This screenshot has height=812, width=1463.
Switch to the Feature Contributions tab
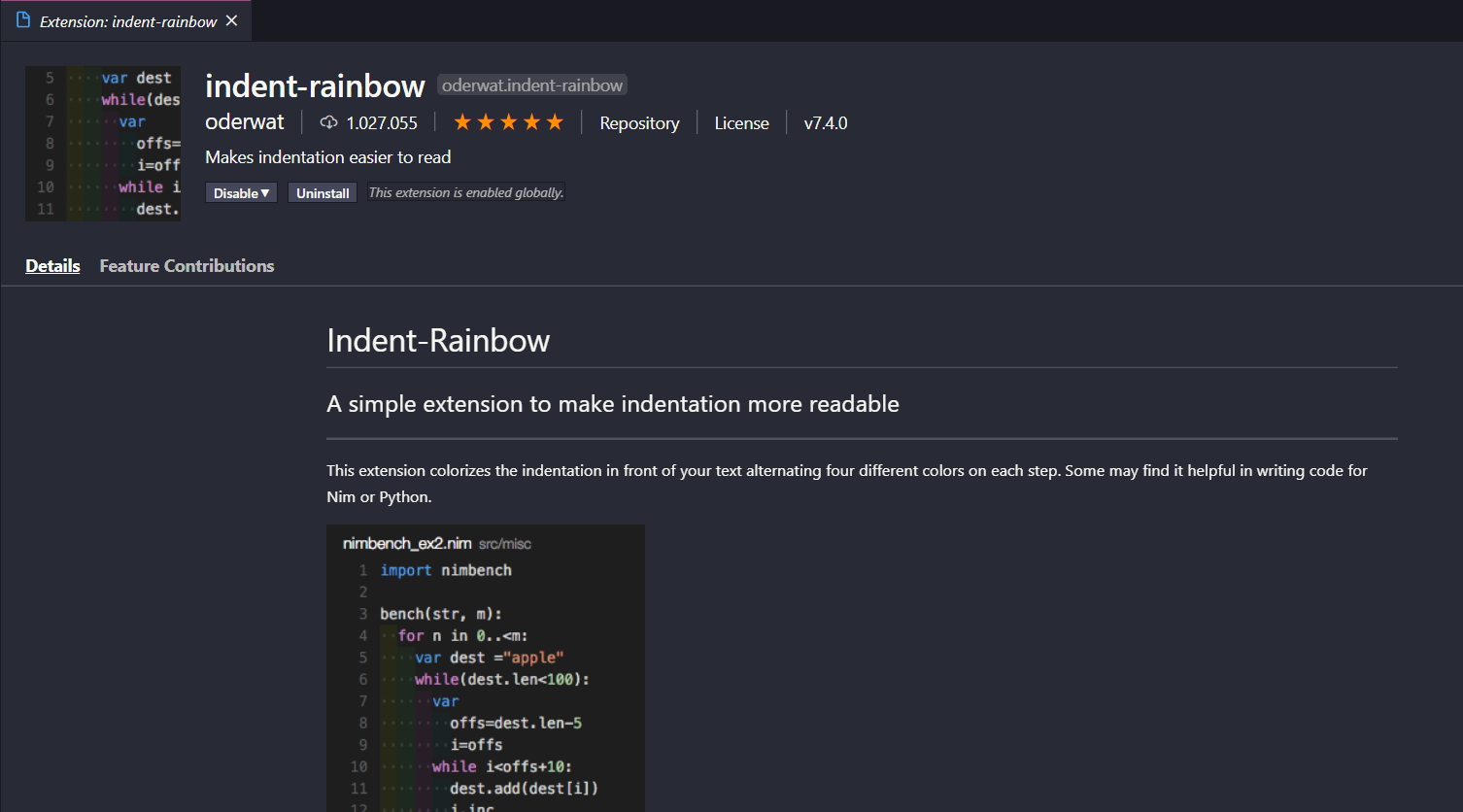(x=187, y=266)
